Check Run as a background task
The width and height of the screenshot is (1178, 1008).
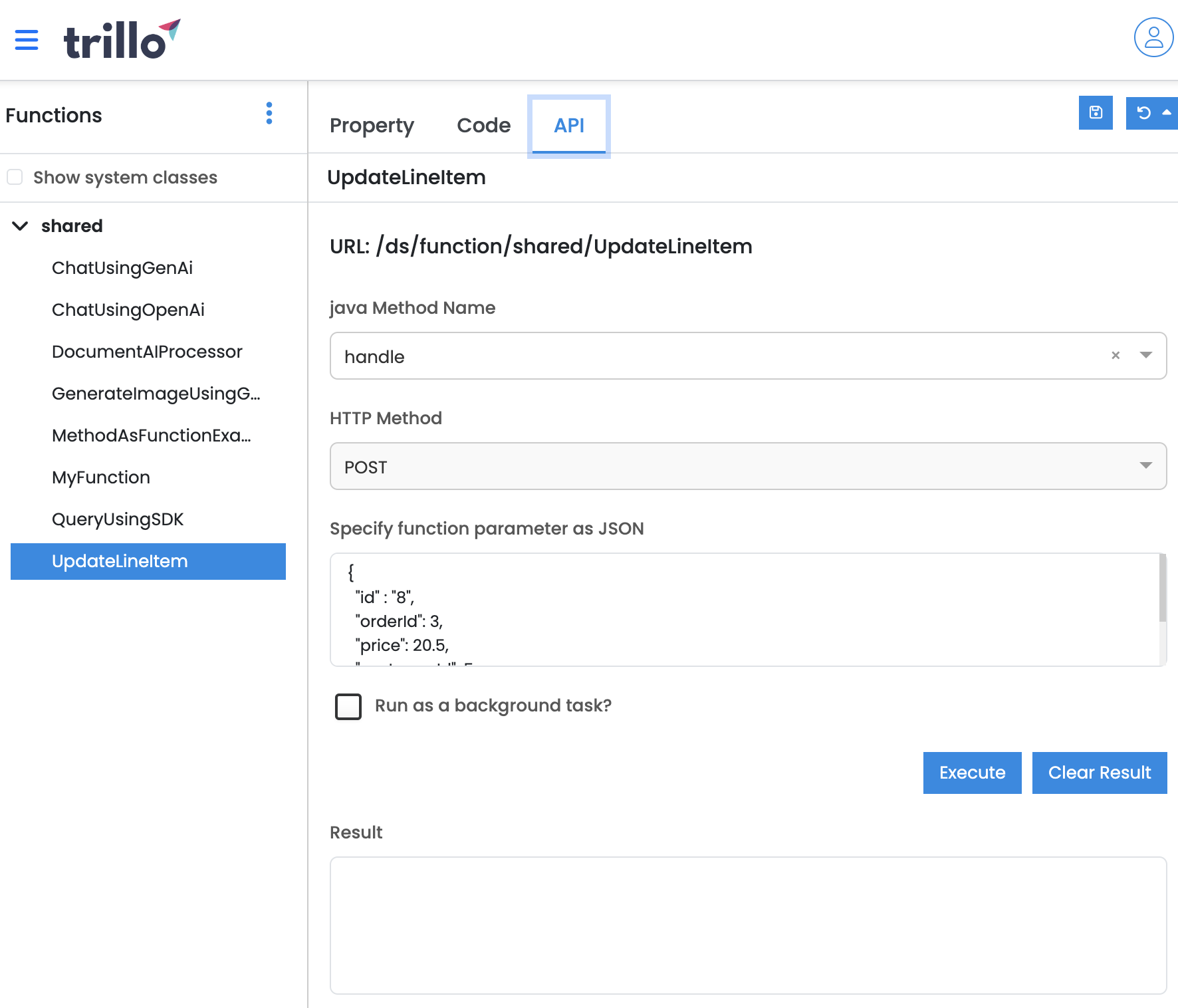348,706
